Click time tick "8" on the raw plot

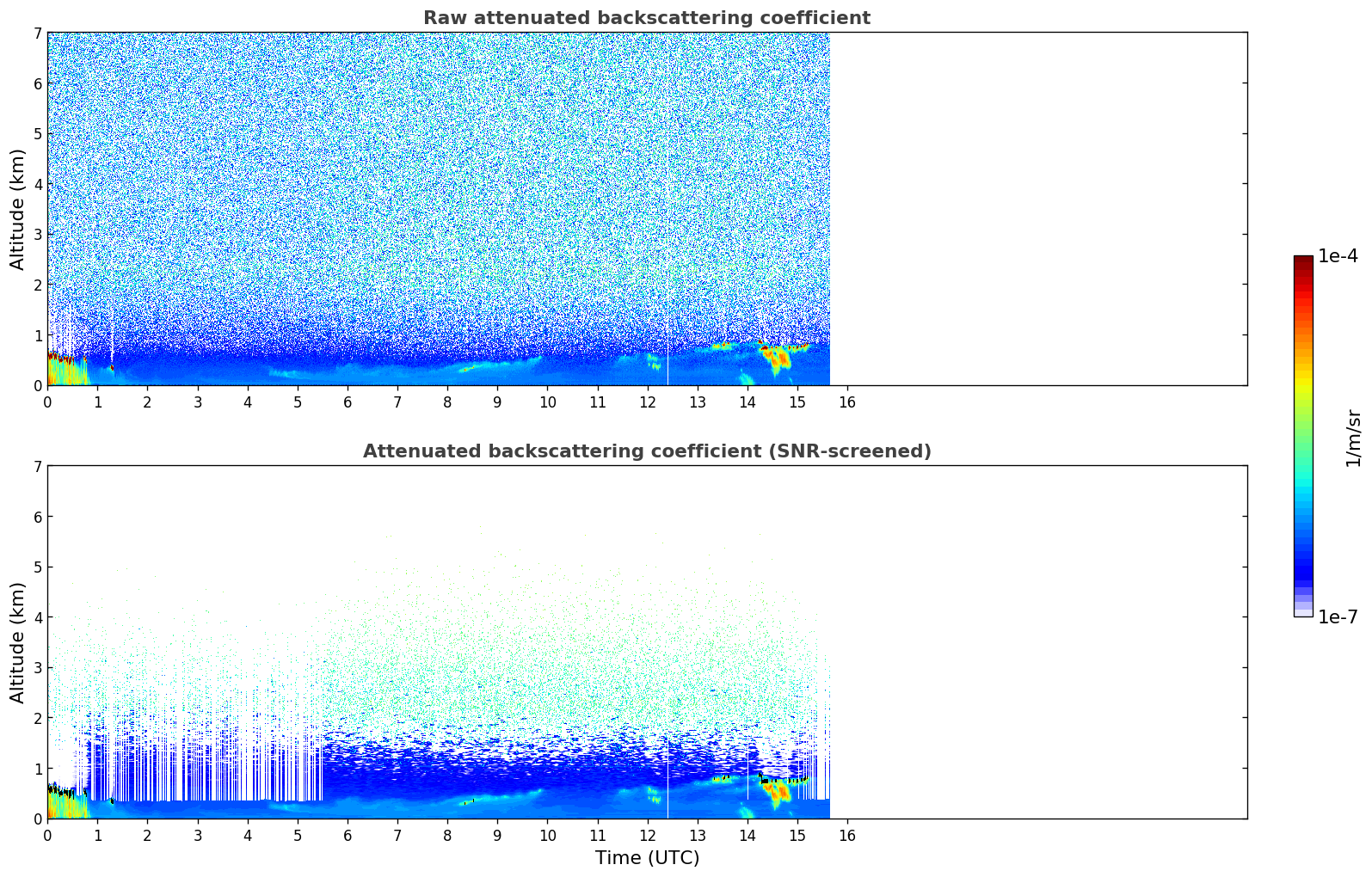tap(447, 402)
